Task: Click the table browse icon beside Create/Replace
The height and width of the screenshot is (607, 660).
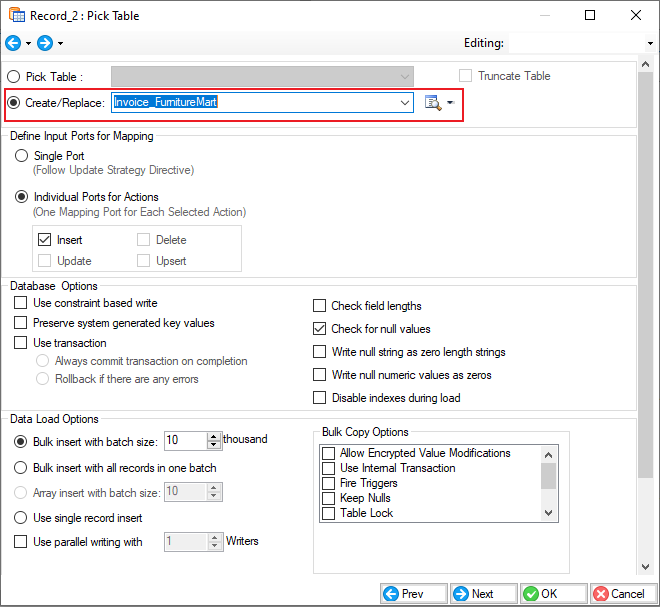Action: pyautogui.click(x=433, y=102)
